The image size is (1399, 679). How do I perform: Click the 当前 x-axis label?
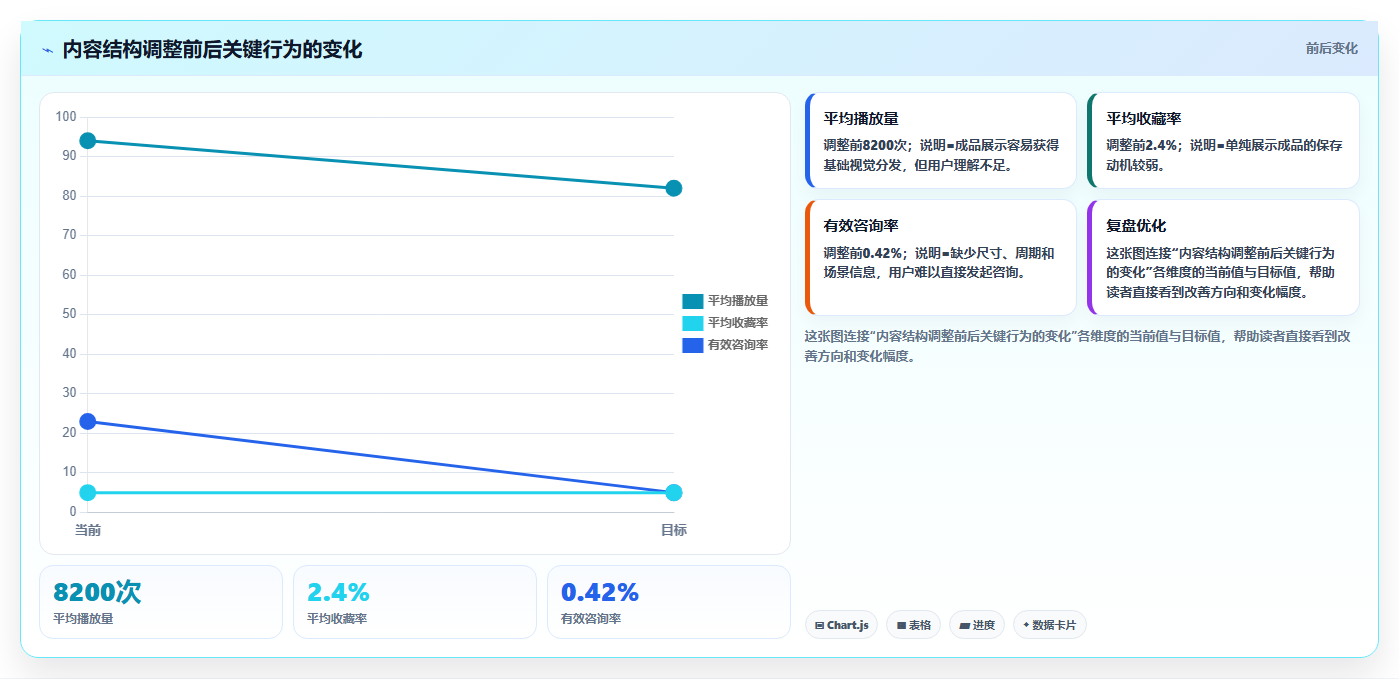click(88, 530)
